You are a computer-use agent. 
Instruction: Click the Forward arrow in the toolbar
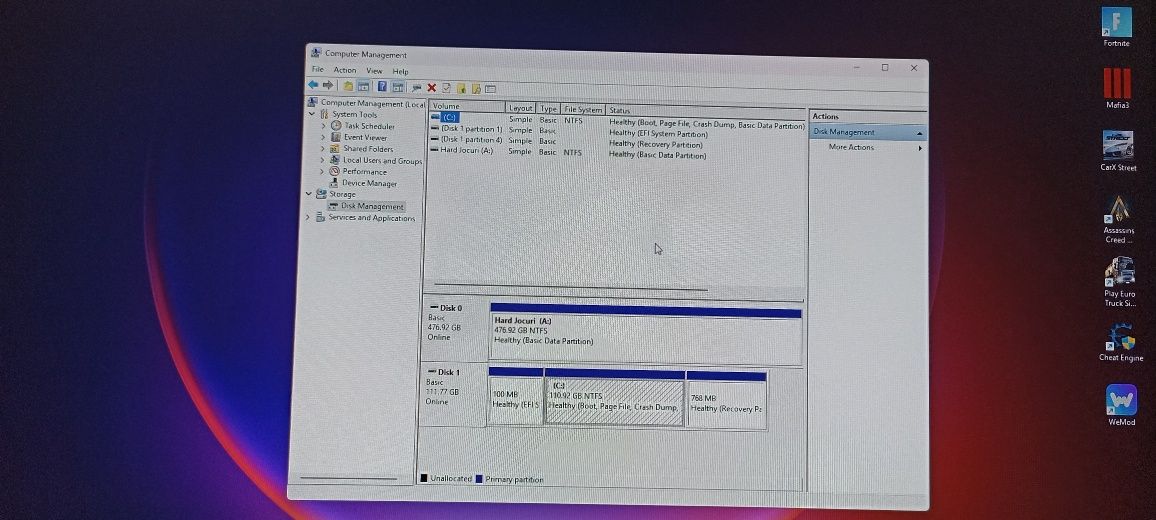point(328,86)
